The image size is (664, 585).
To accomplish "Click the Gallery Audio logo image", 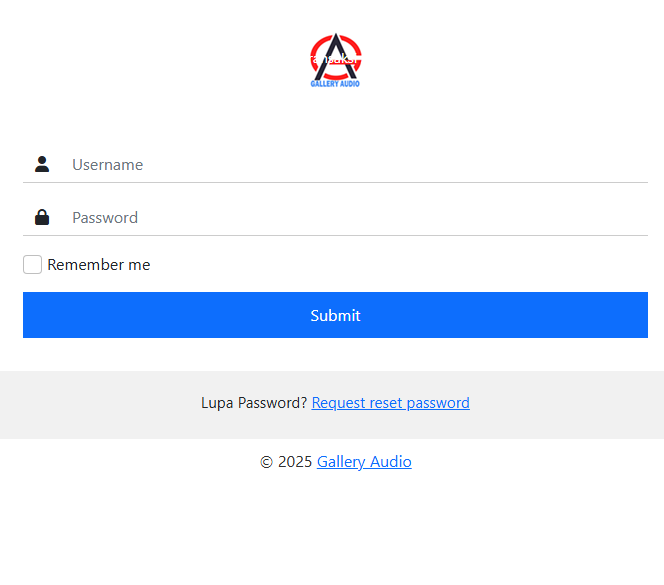I will click(x=335, y=61).
